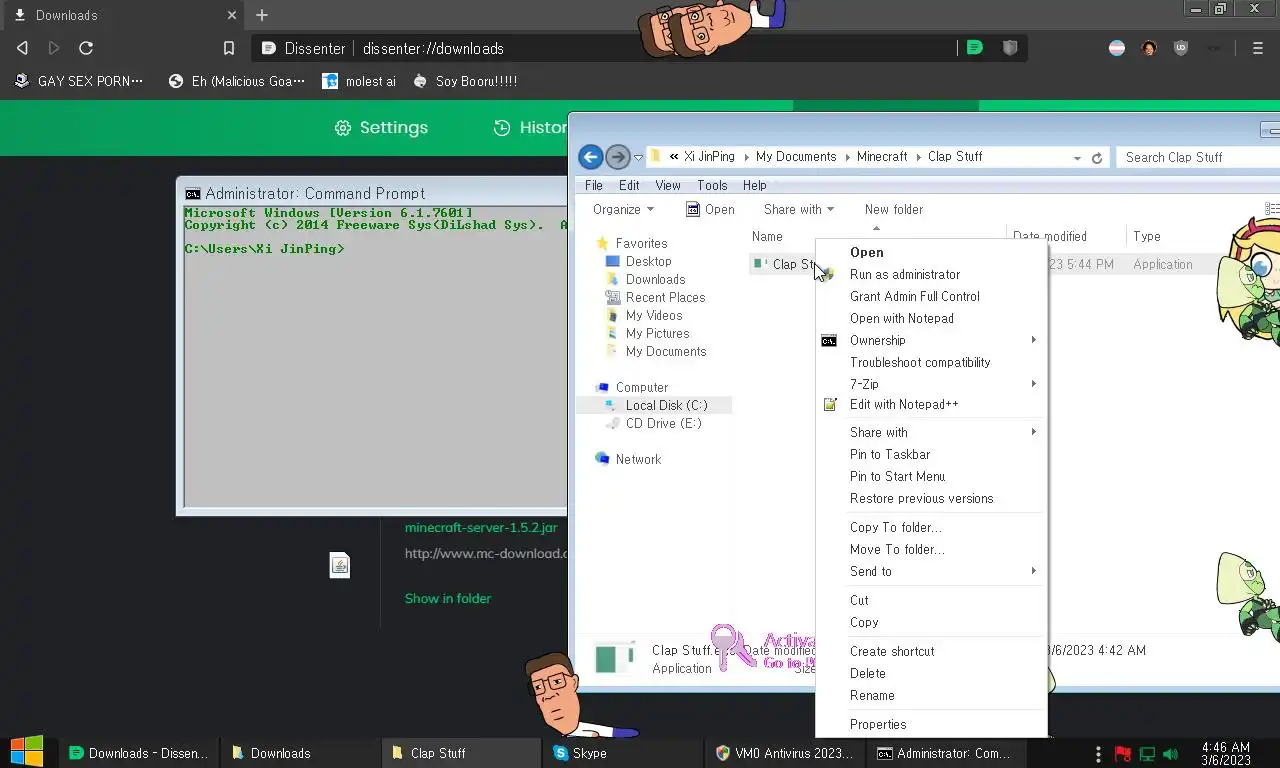The image size is (1280, 768).
Task: Choose Delete from the context menu
Action: [x=931, y=674]
